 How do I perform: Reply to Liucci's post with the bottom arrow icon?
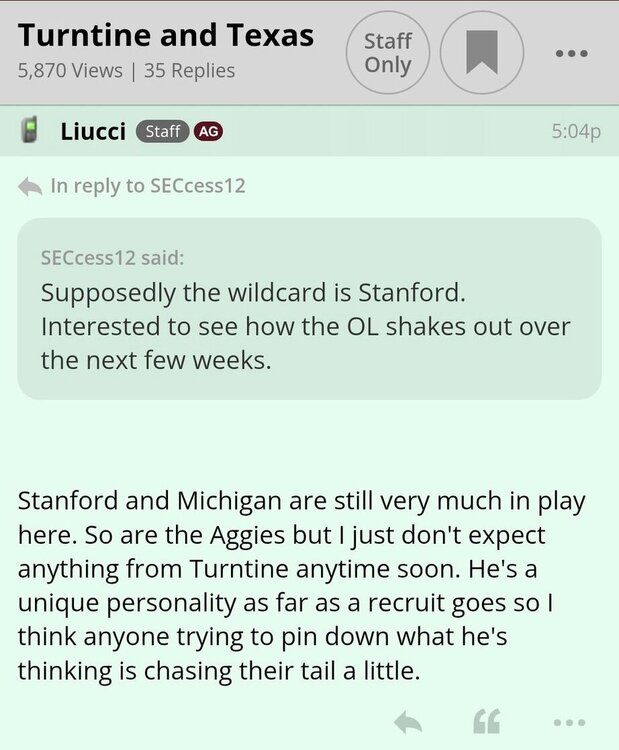pos(407,722)
